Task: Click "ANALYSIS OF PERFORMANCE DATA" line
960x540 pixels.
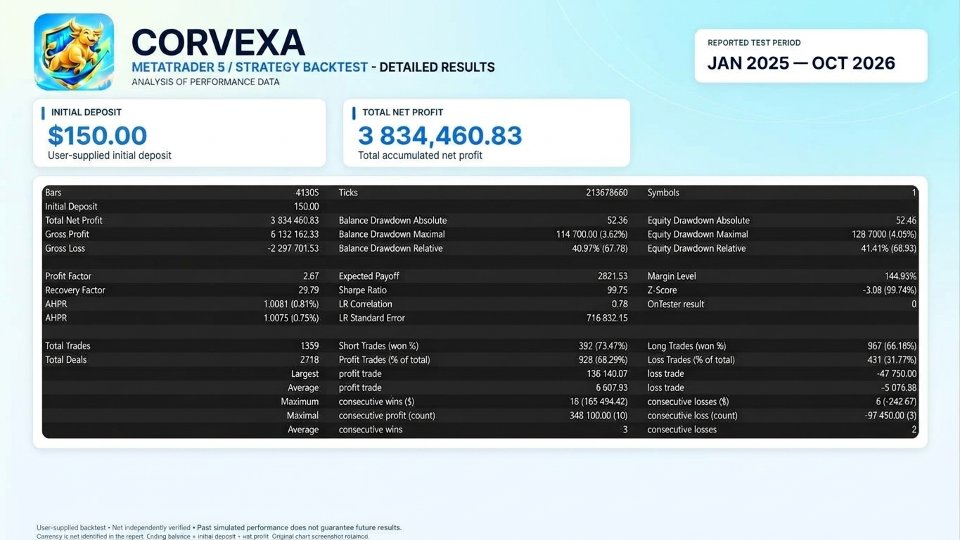Action: (x=206, y=82)
